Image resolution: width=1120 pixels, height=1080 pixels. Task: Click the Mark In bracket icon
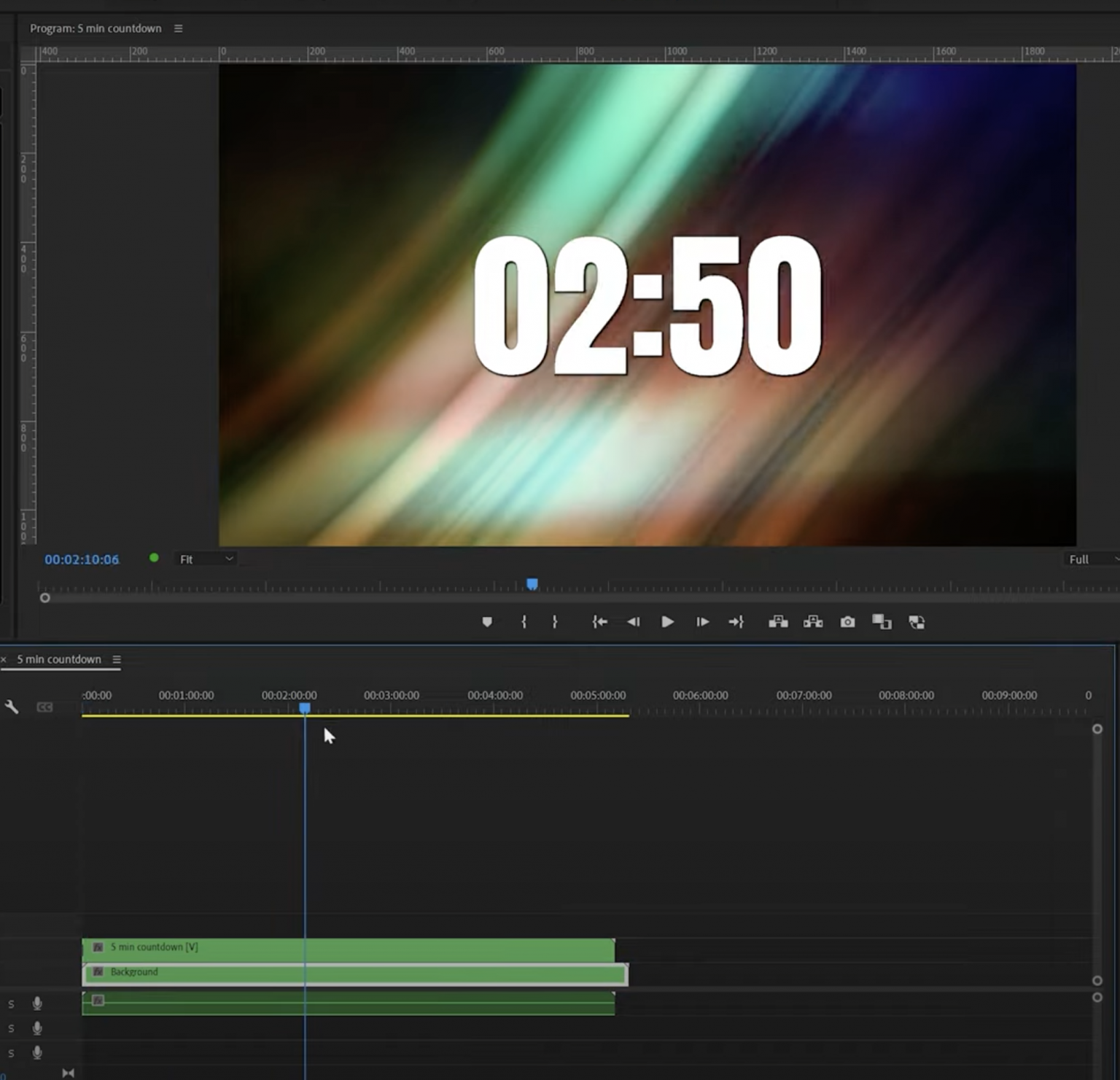524,622
